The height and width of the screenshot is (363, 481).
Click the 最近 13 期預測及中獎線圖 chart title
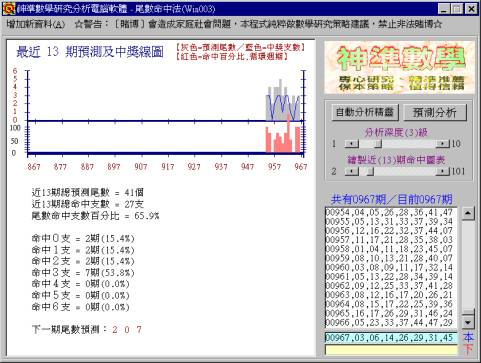pyautogui.click(x=90, y=52)
